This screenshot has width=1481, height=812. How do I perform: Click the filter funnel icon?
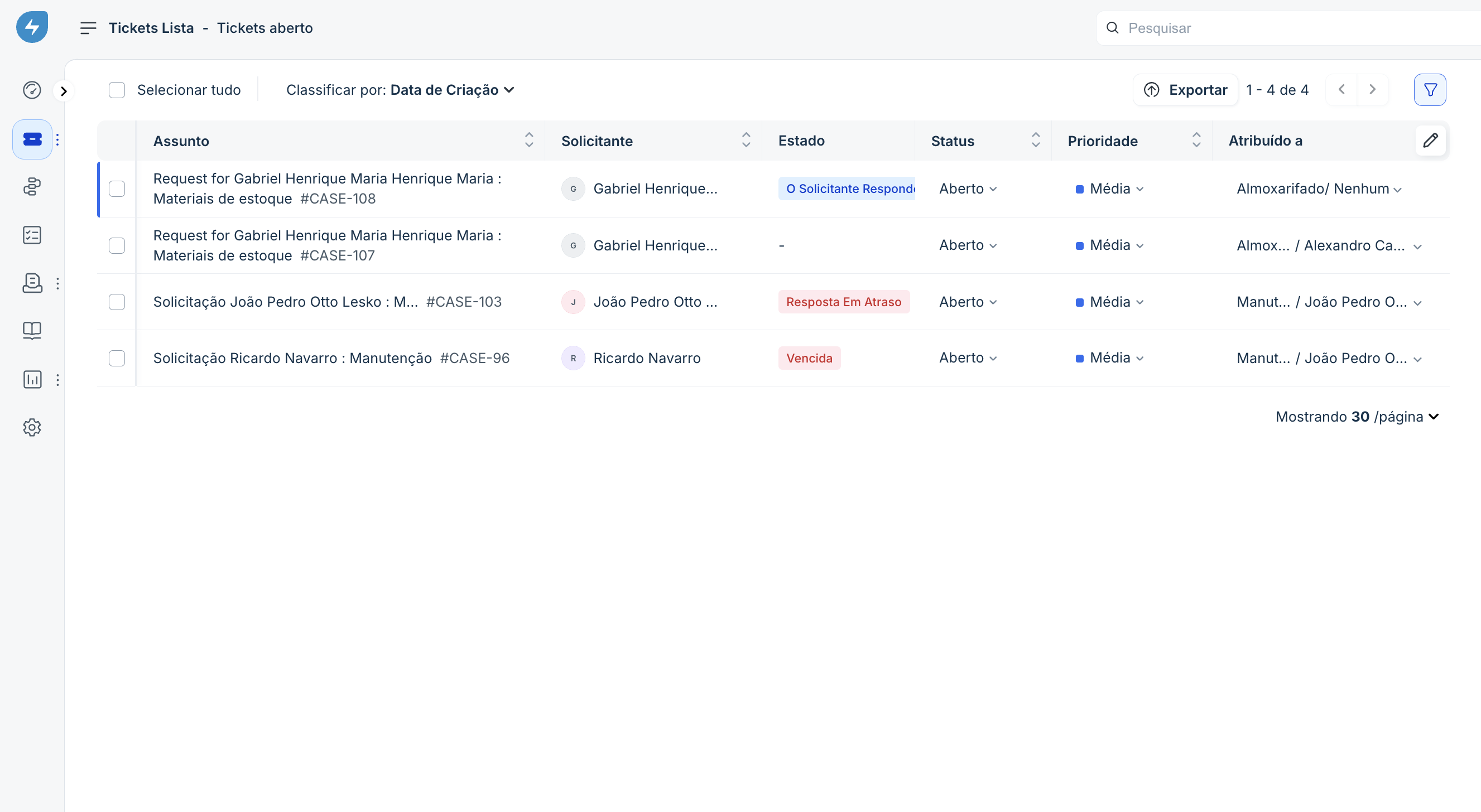[x=1430, y=90]
